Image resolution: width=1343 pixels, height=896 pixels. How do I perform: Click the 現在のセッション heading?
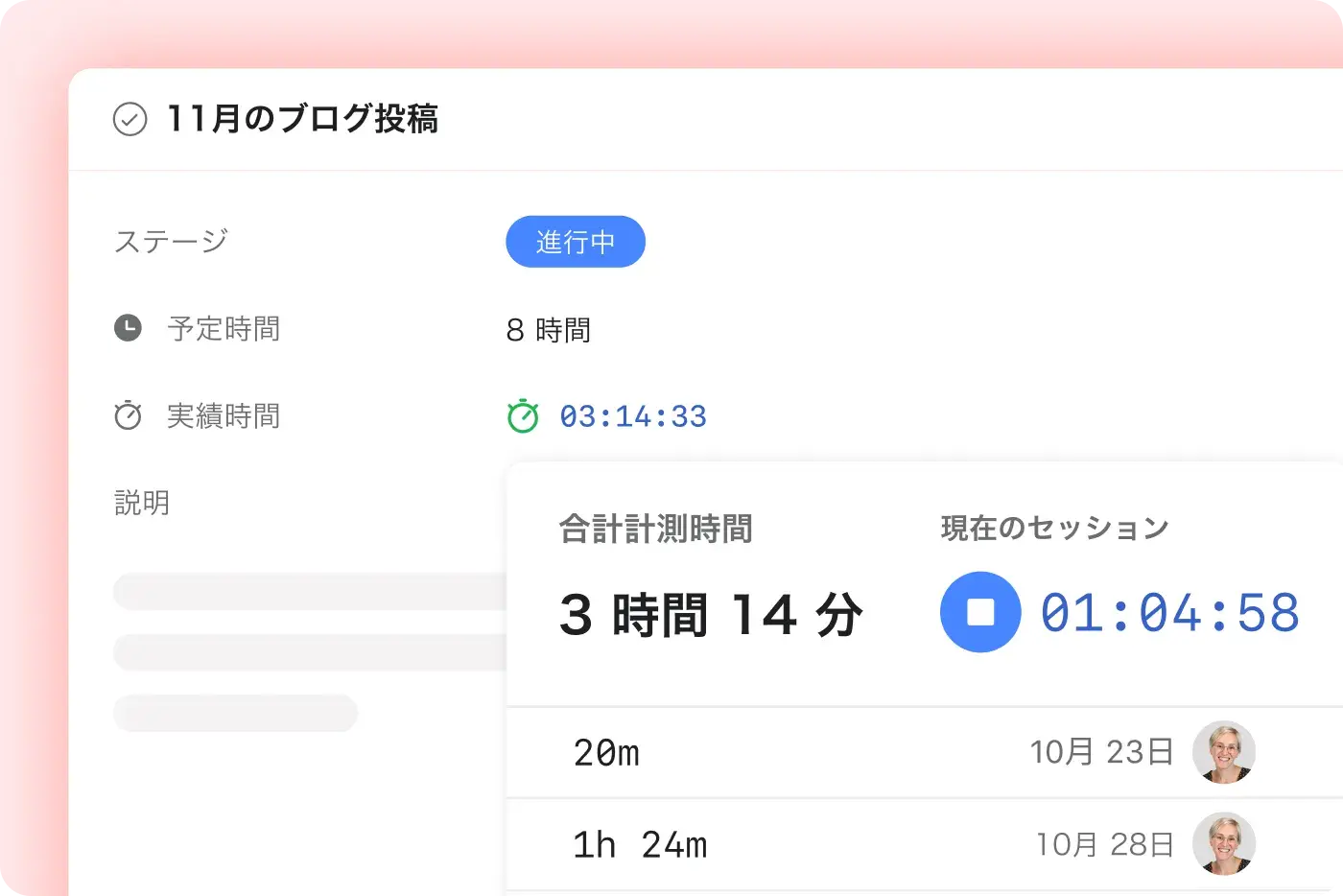point(1054,528)
